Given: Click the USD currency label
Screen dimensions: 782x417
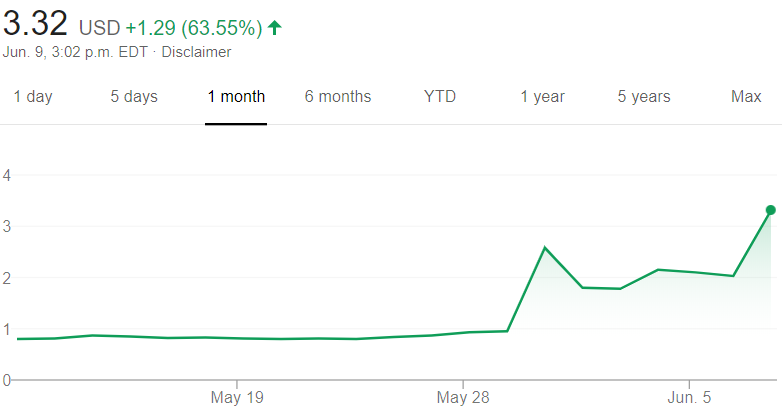Looking at the screenshot, I should 100,28.
